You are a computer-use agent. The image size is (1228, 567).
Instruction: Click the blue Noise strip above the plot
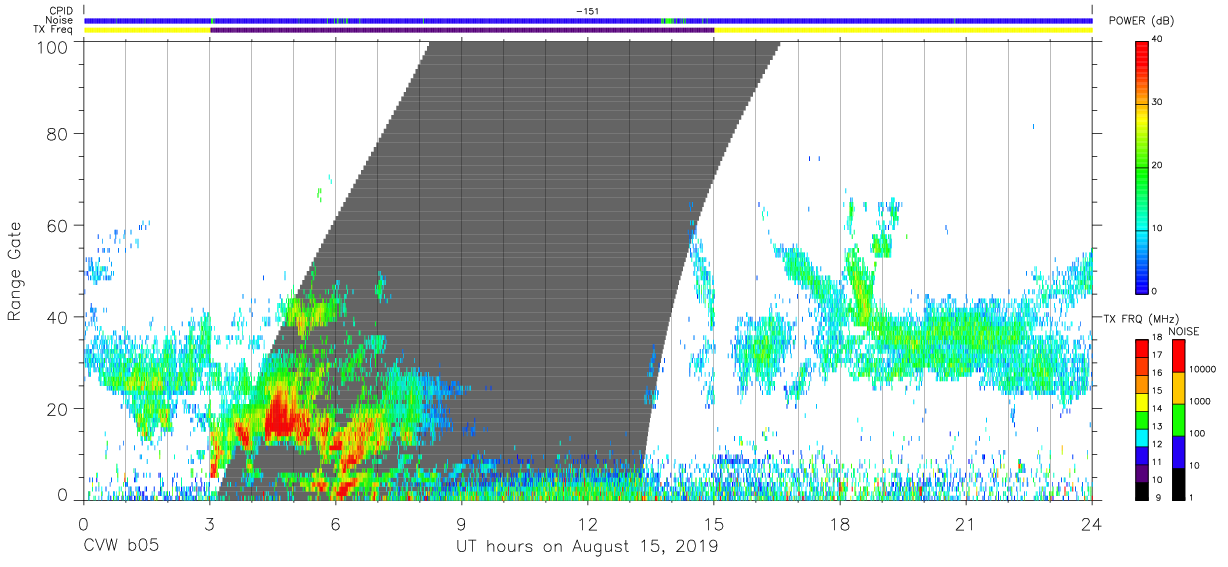[x=588, y=20]
